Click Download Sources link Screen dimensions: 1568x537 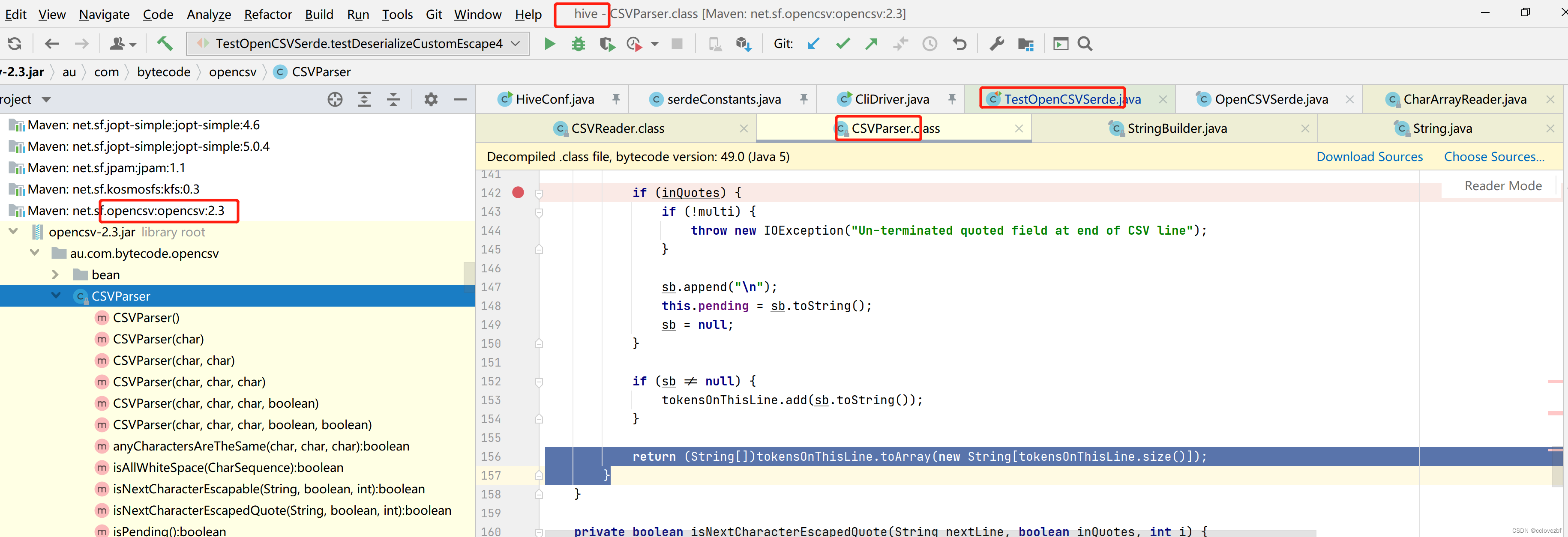pos(1369,157)
